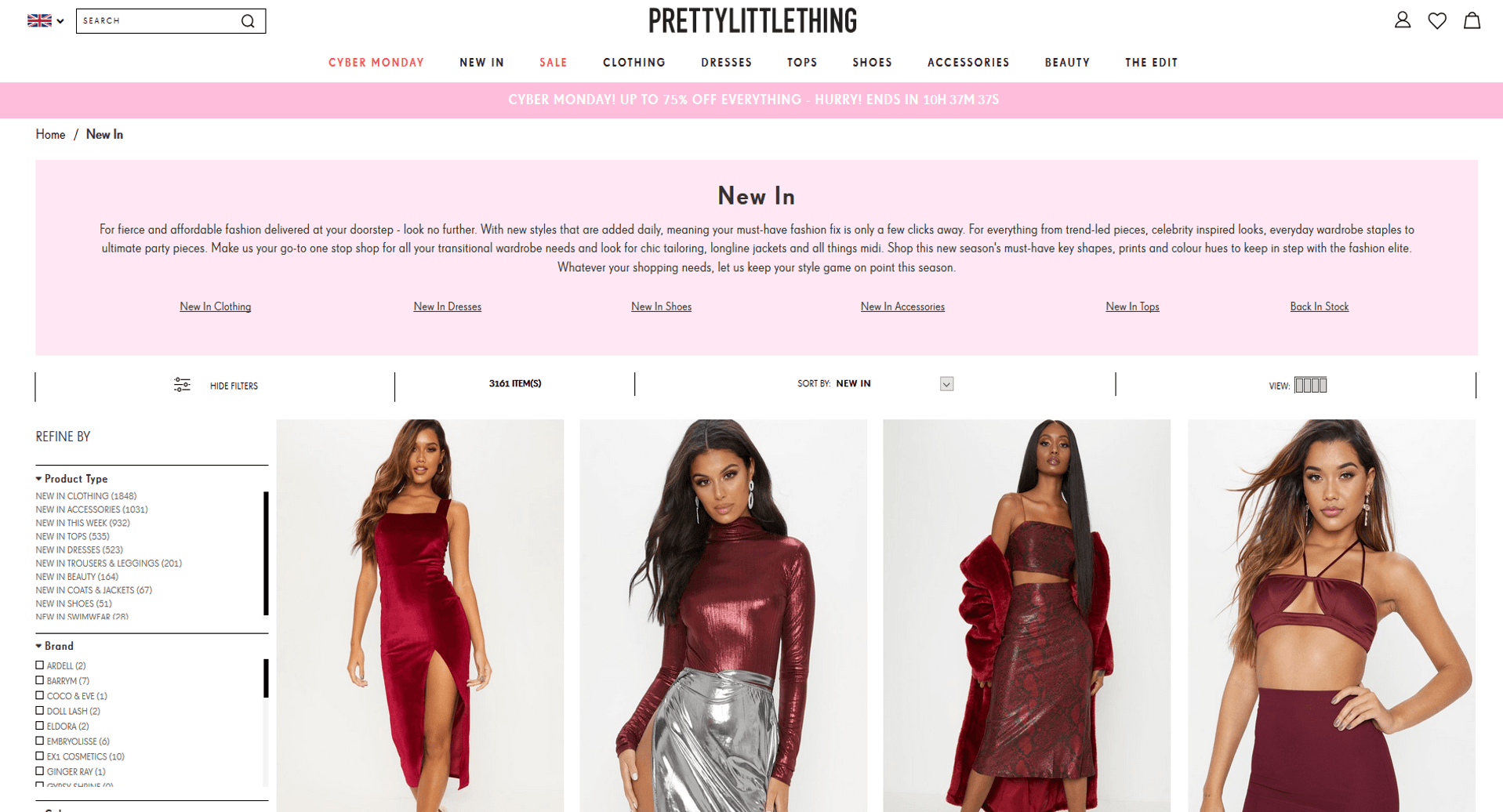Check the Doll Lash brand filter
This screenshot has width=1503, height=812.
tap(40, 711)
